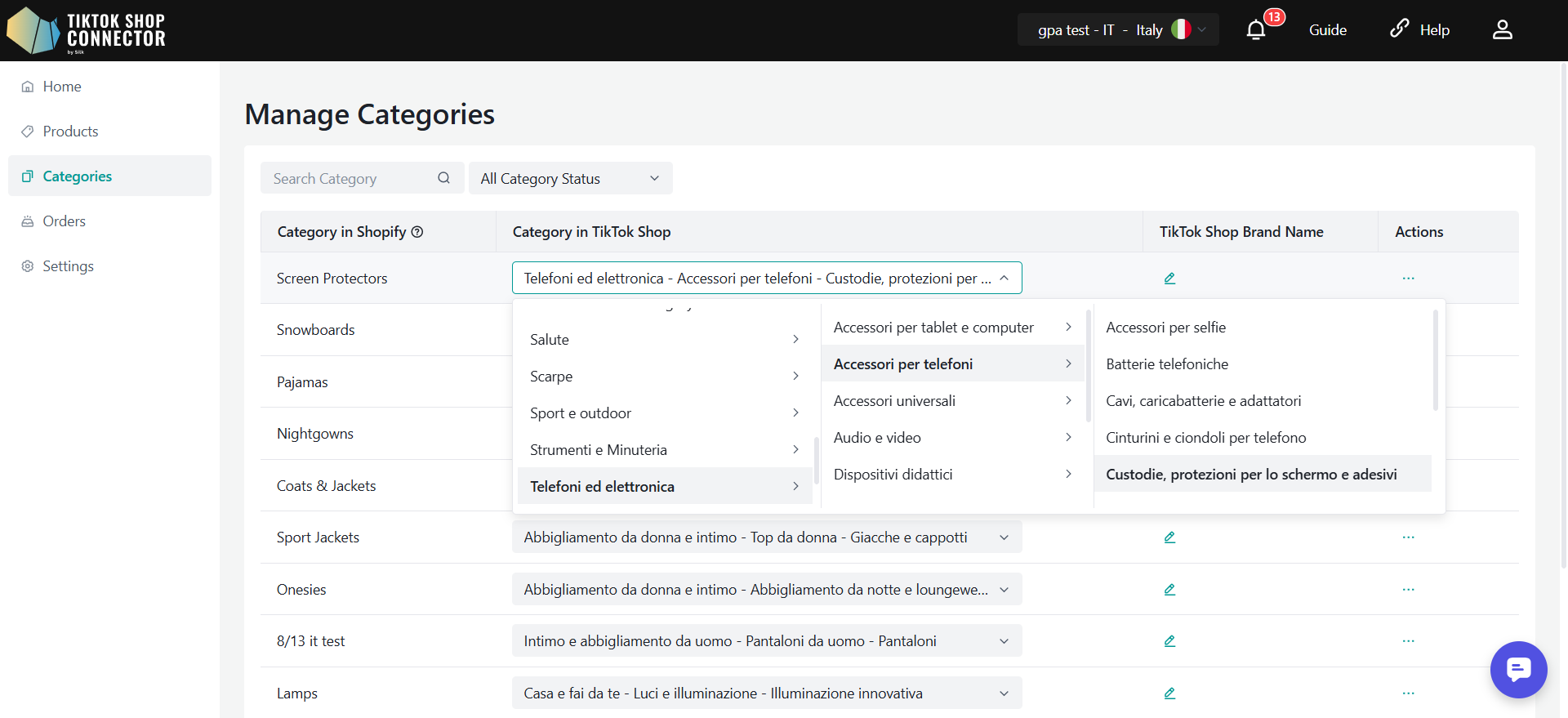Open actions menu for Sport Jackets row

(x=1408, y=537)
